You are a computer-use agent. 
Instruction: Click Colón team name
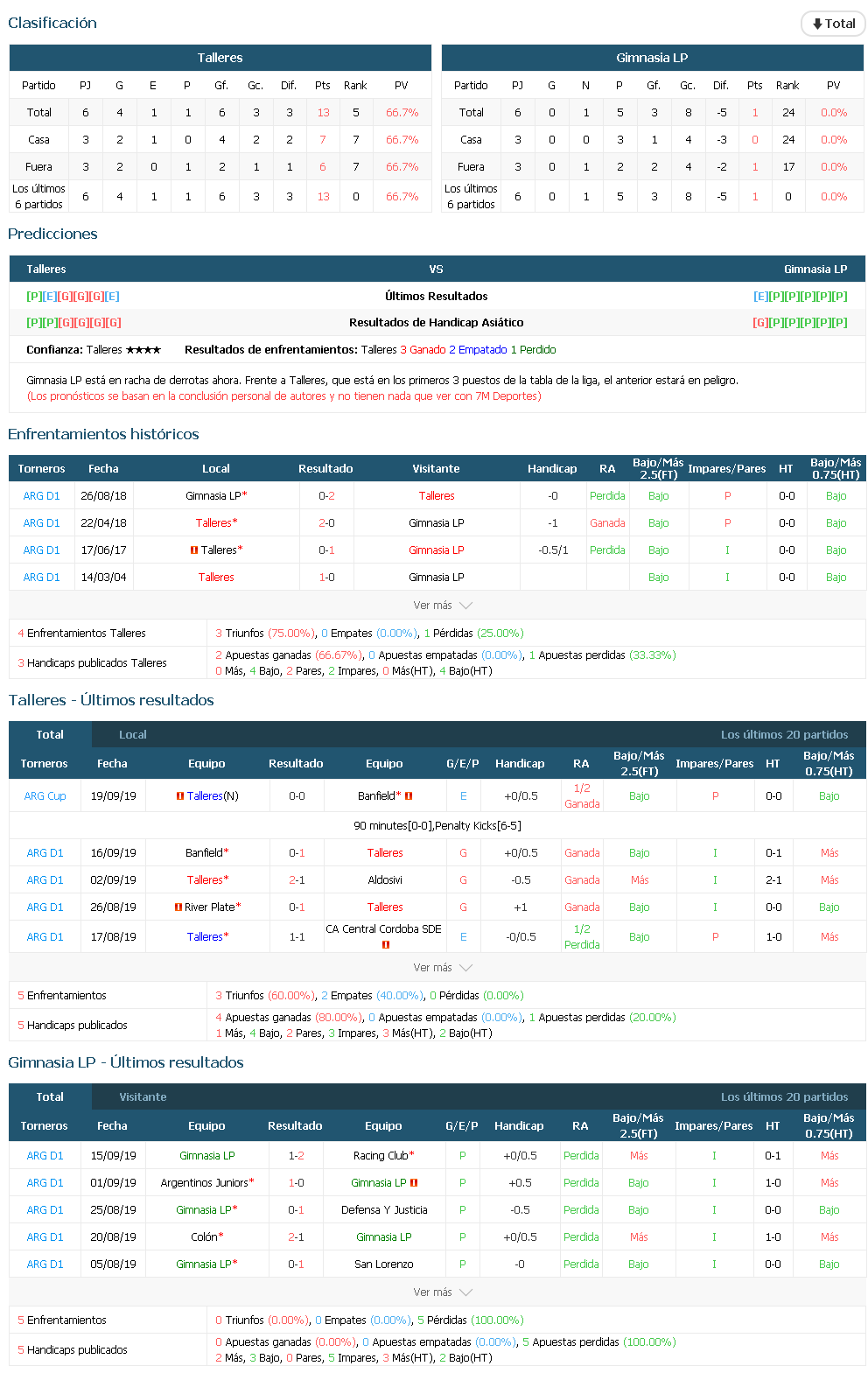[x=204, y=1237]
